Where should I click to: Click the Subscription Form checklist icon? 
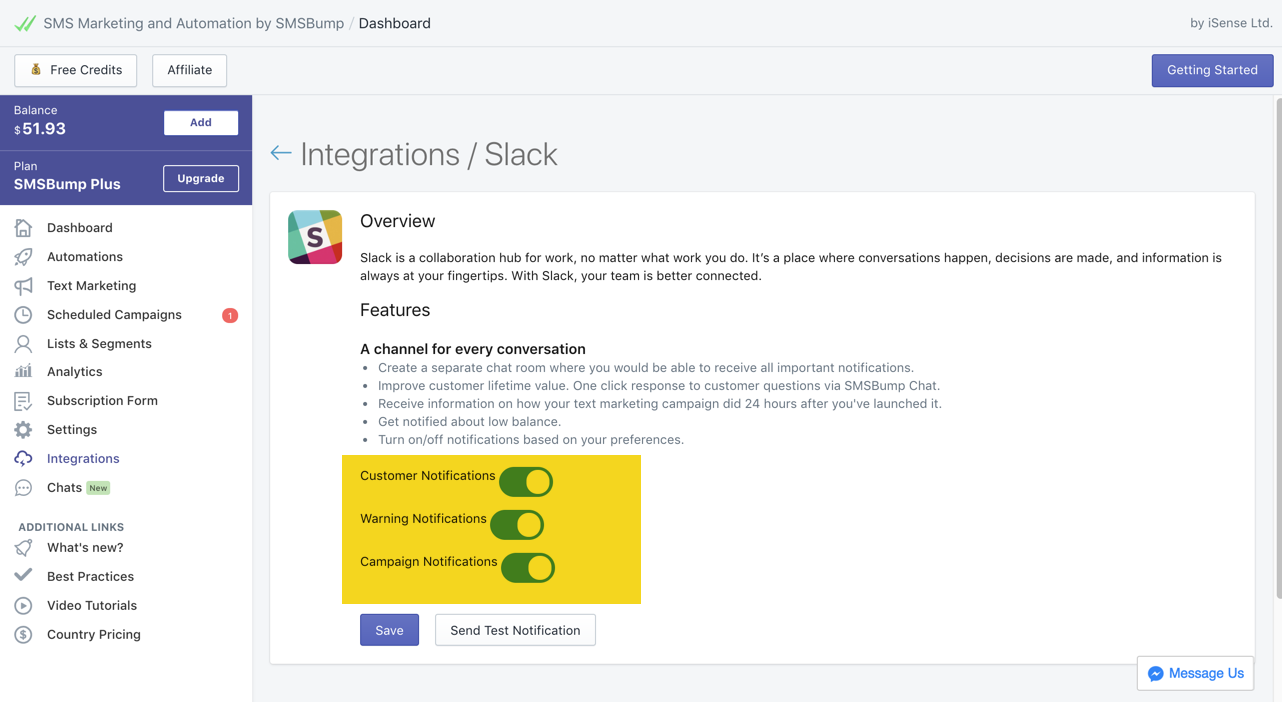[x=23, y=401]
